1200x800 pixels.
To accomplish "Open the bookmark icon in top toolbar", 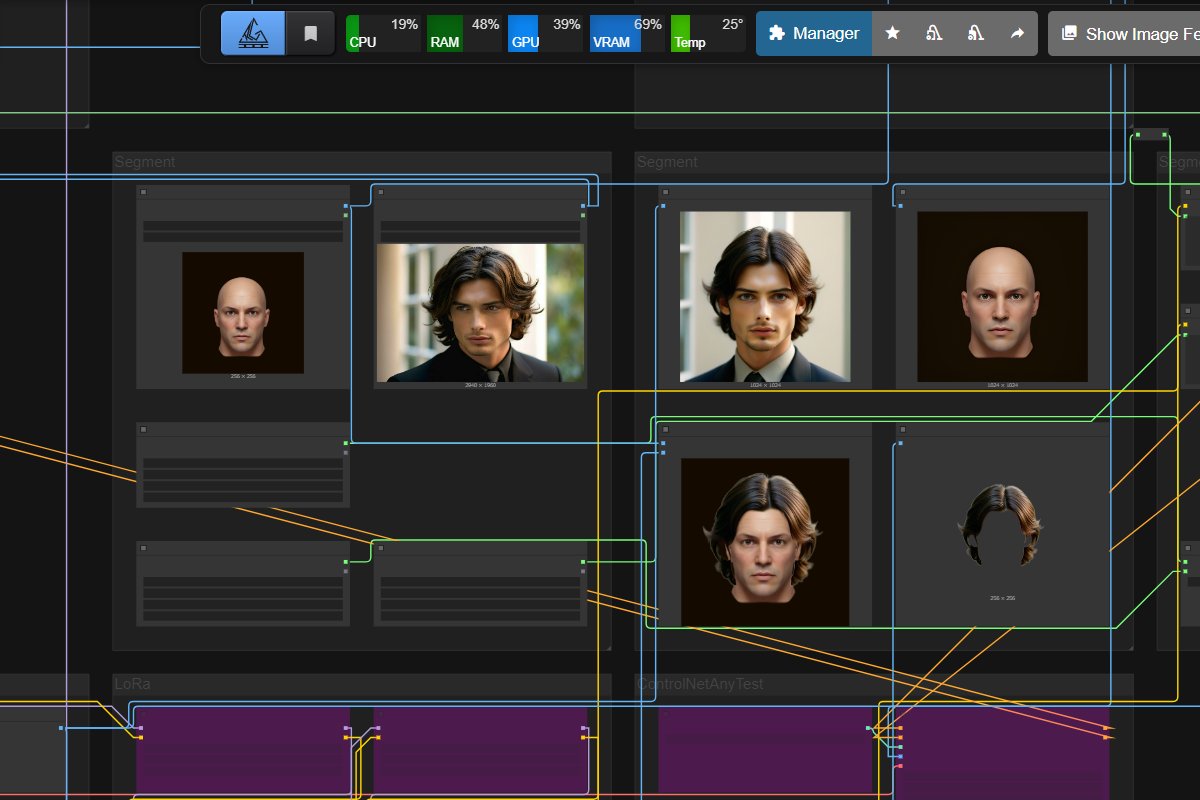I will point(311,33).
